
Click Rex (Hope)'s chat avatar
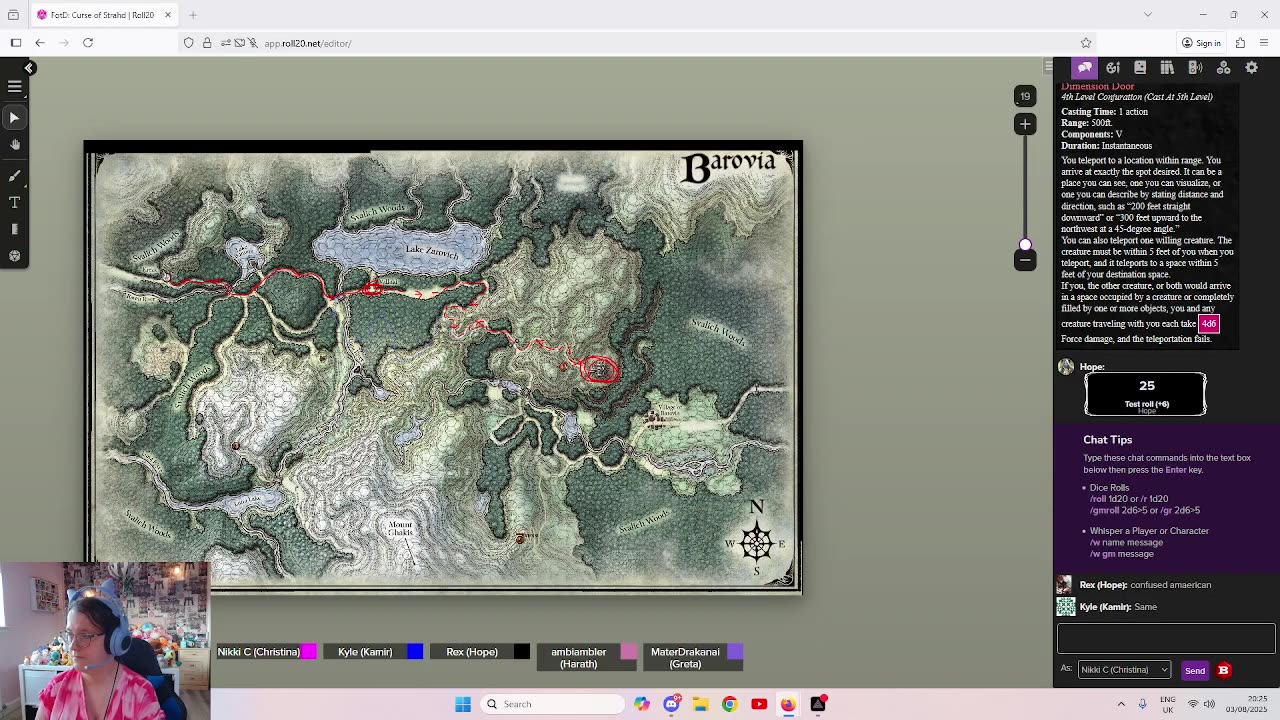(x=1065, y=585)
